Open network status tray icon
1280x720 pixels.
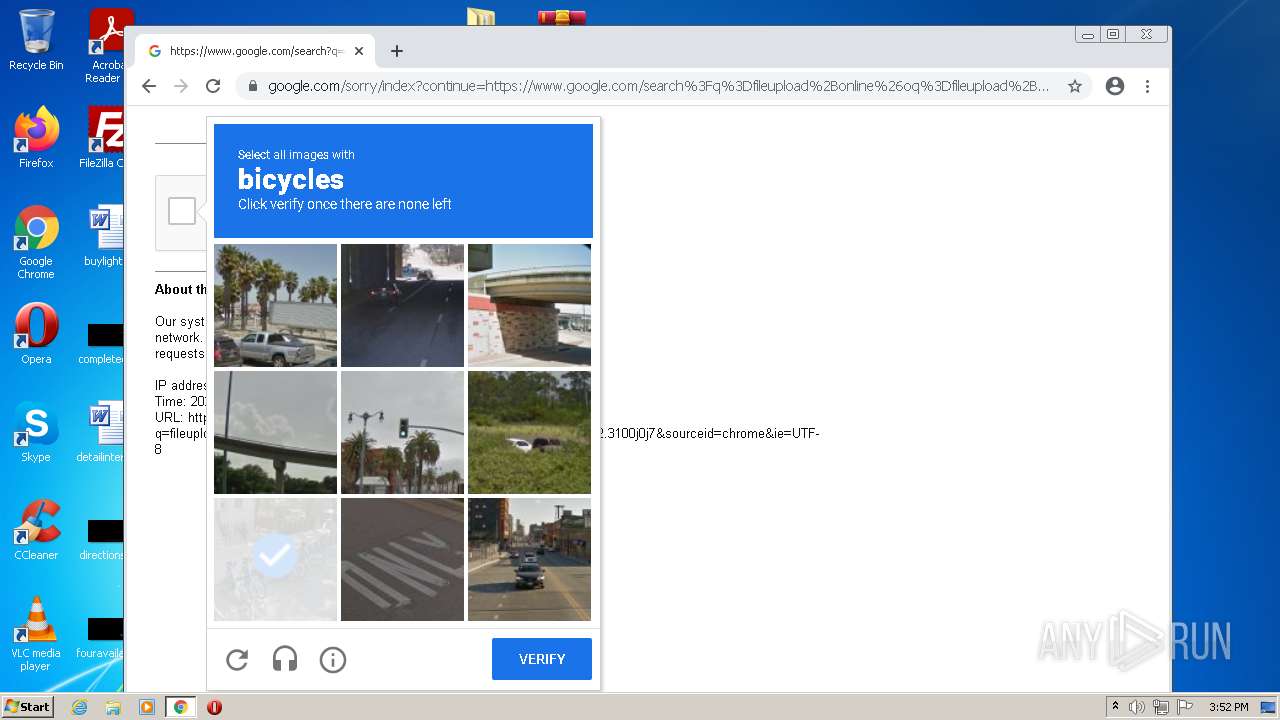point(1161,707)
